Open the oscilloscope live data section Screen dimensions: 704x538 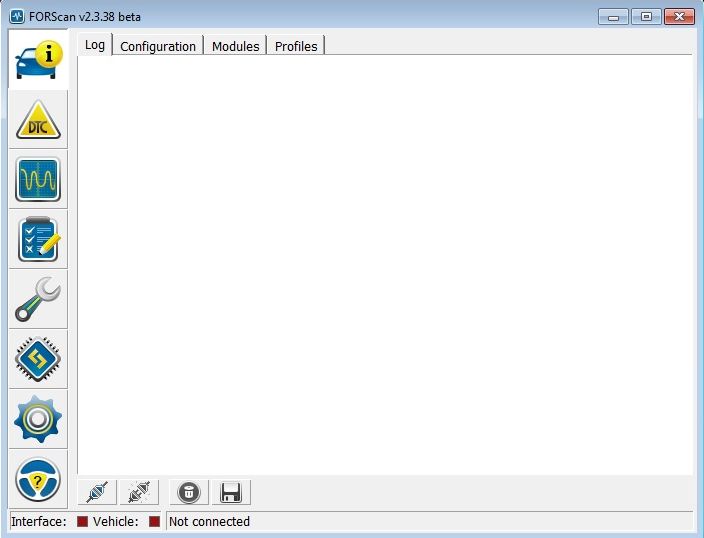click(38, 180)
